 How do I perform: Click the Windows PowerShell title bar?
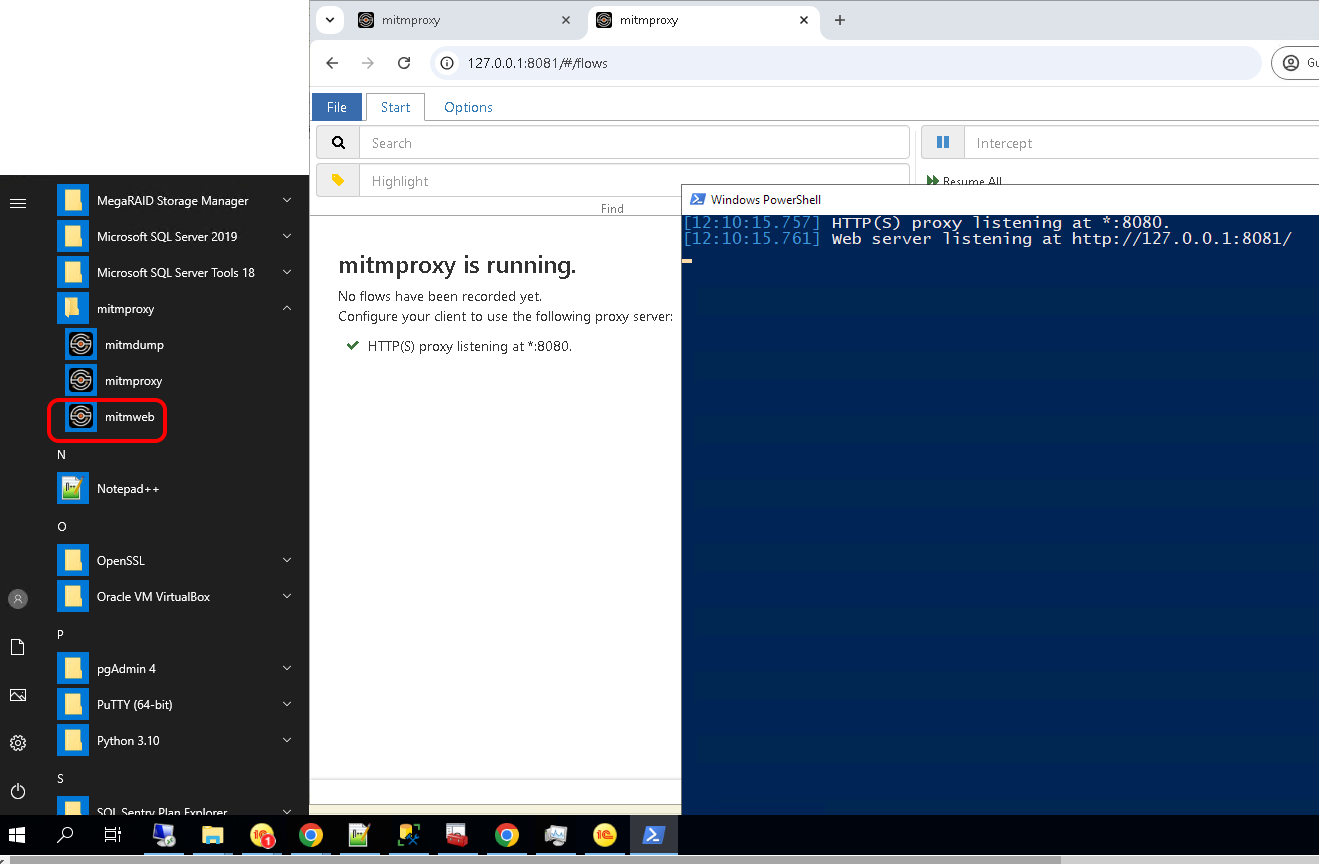[x=1000, y=199]
